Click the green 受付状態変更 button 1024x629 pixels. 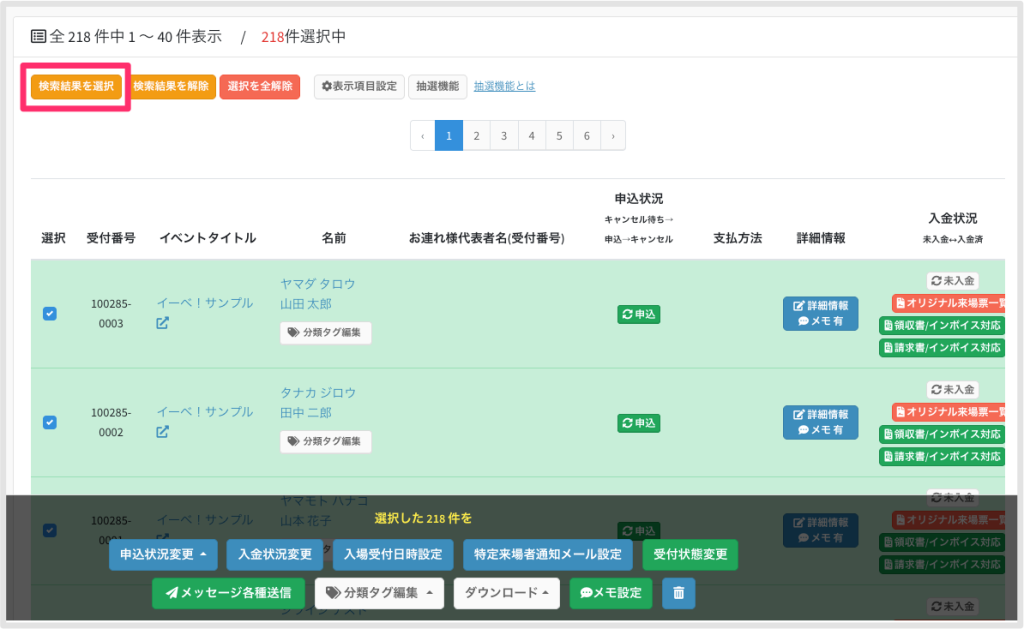point(690,555)
